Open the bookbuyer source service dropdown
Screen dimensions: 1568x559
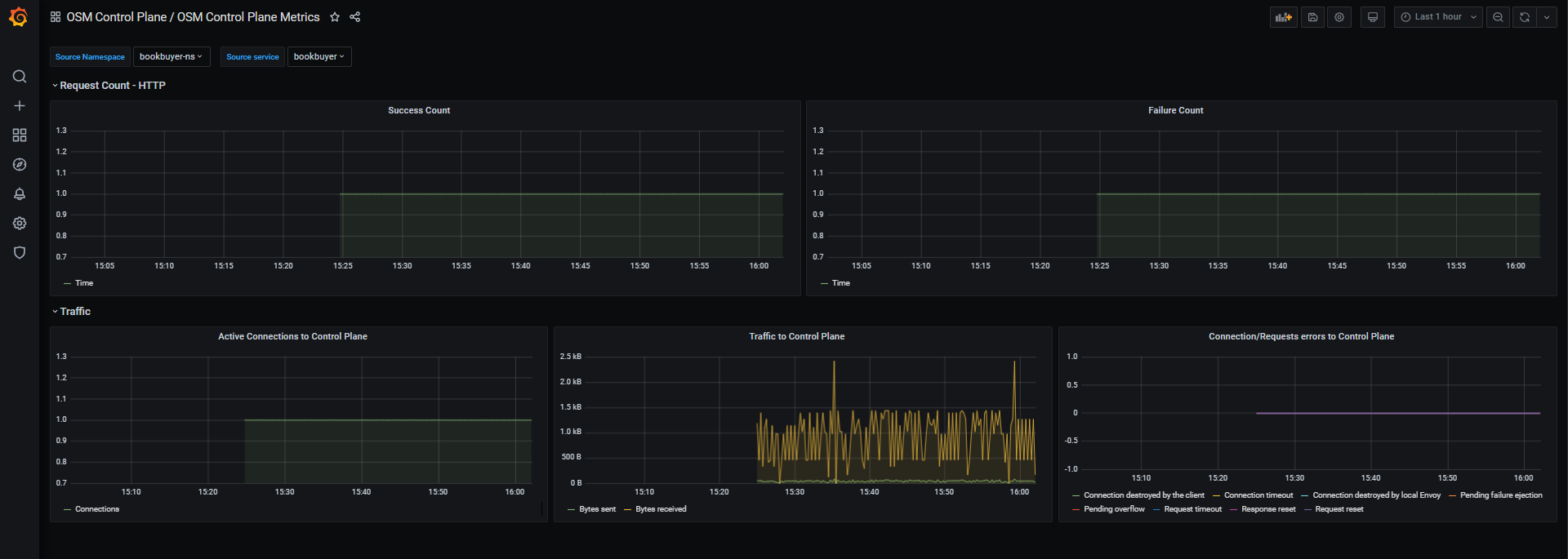319,56
